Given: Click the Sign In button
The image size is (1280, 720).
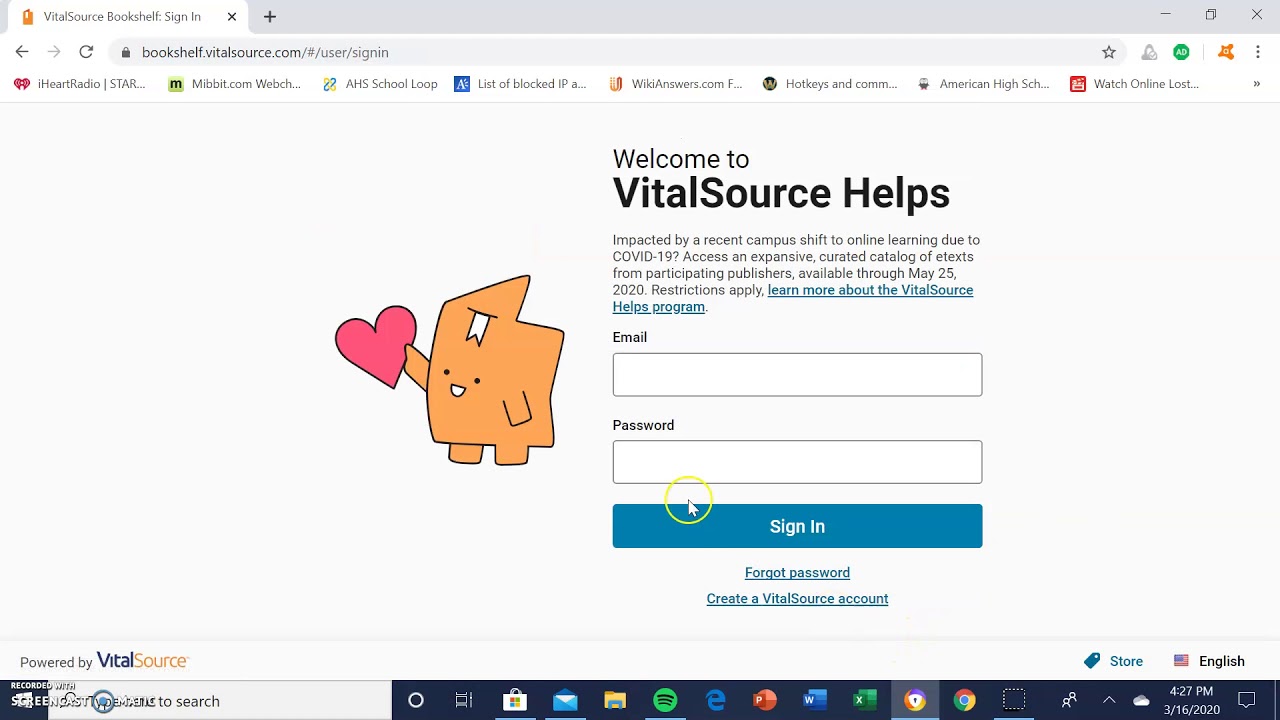Looking at the screenshot, I should [797, 526].
